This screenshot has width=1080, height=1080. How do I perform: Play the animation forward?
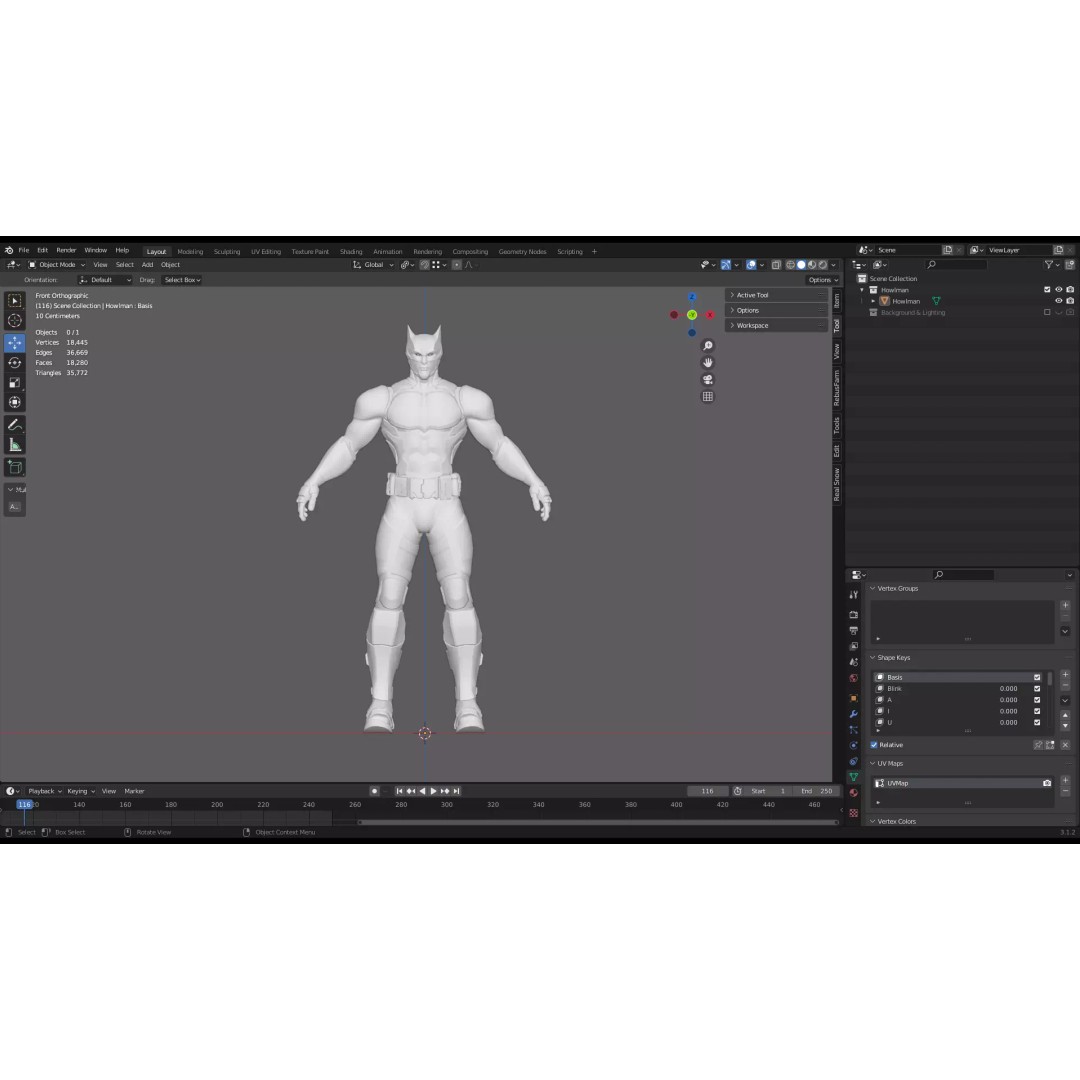coord(433,791)
